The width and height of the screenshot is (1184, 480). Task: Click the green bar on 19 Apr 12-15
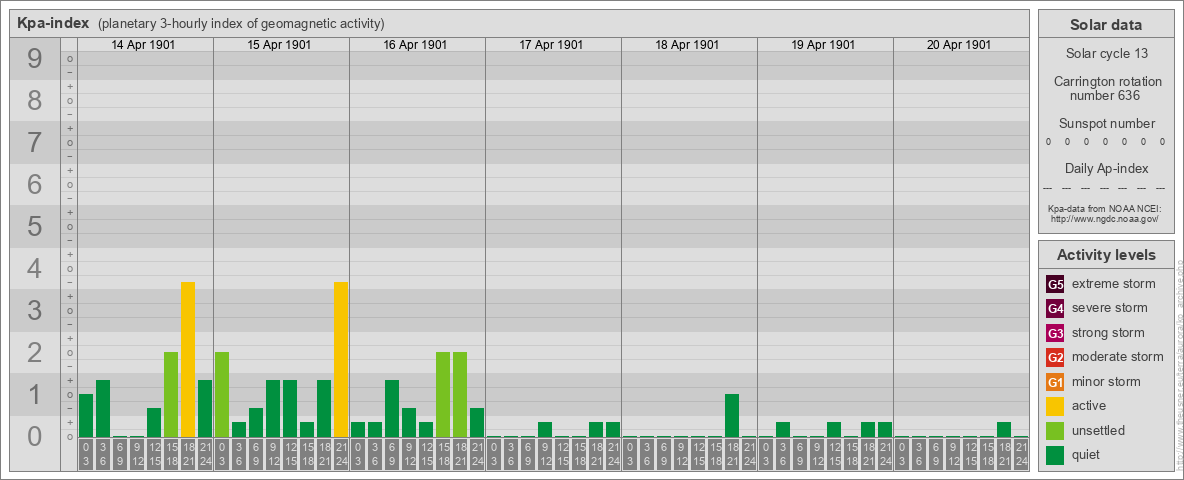pos(834,429)
